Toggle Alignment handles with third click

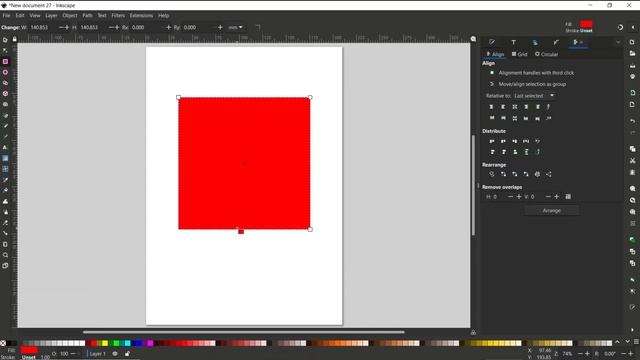(x=492, y=73)
